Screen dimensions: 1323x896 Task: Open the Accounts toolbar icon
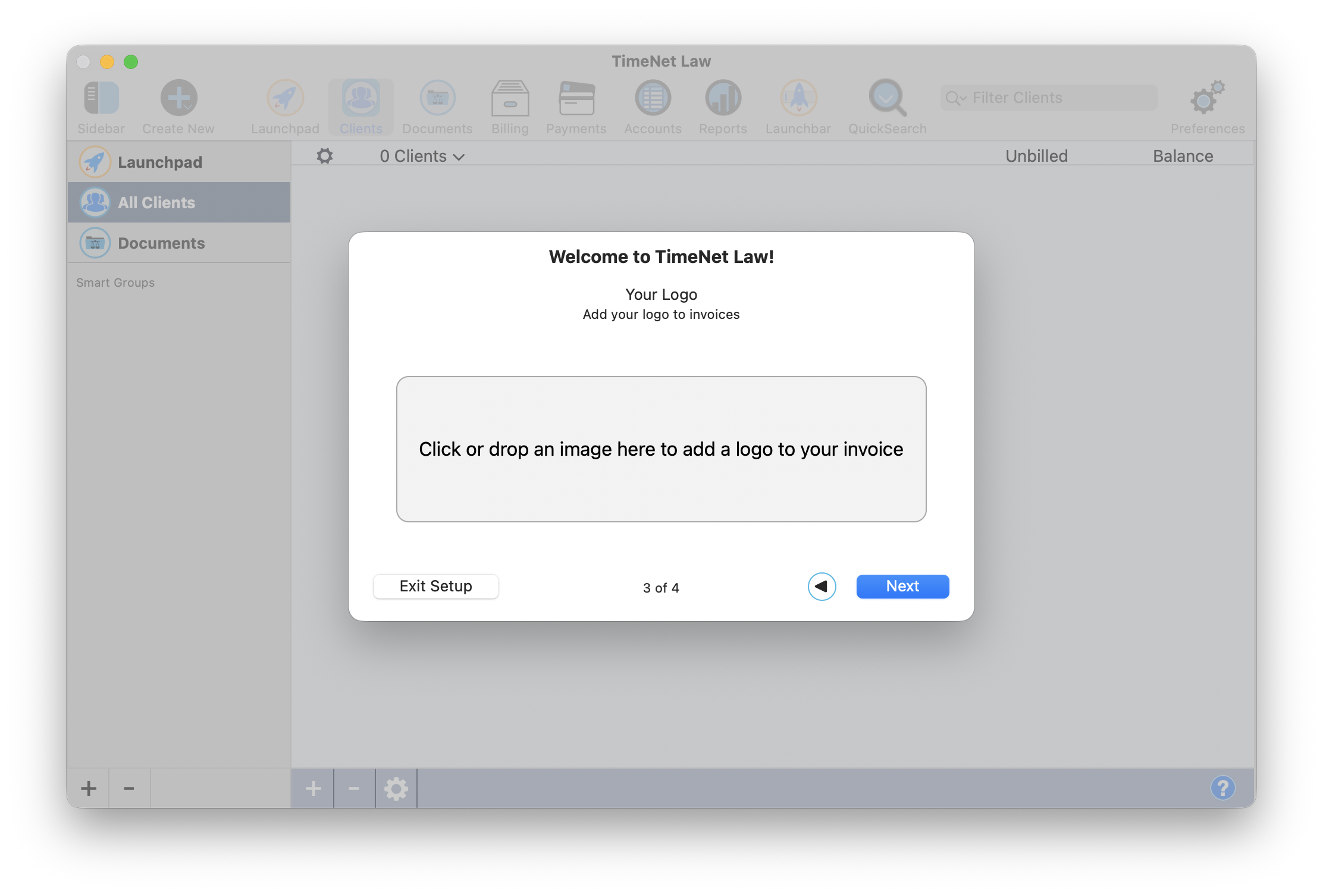click(653, 98)
